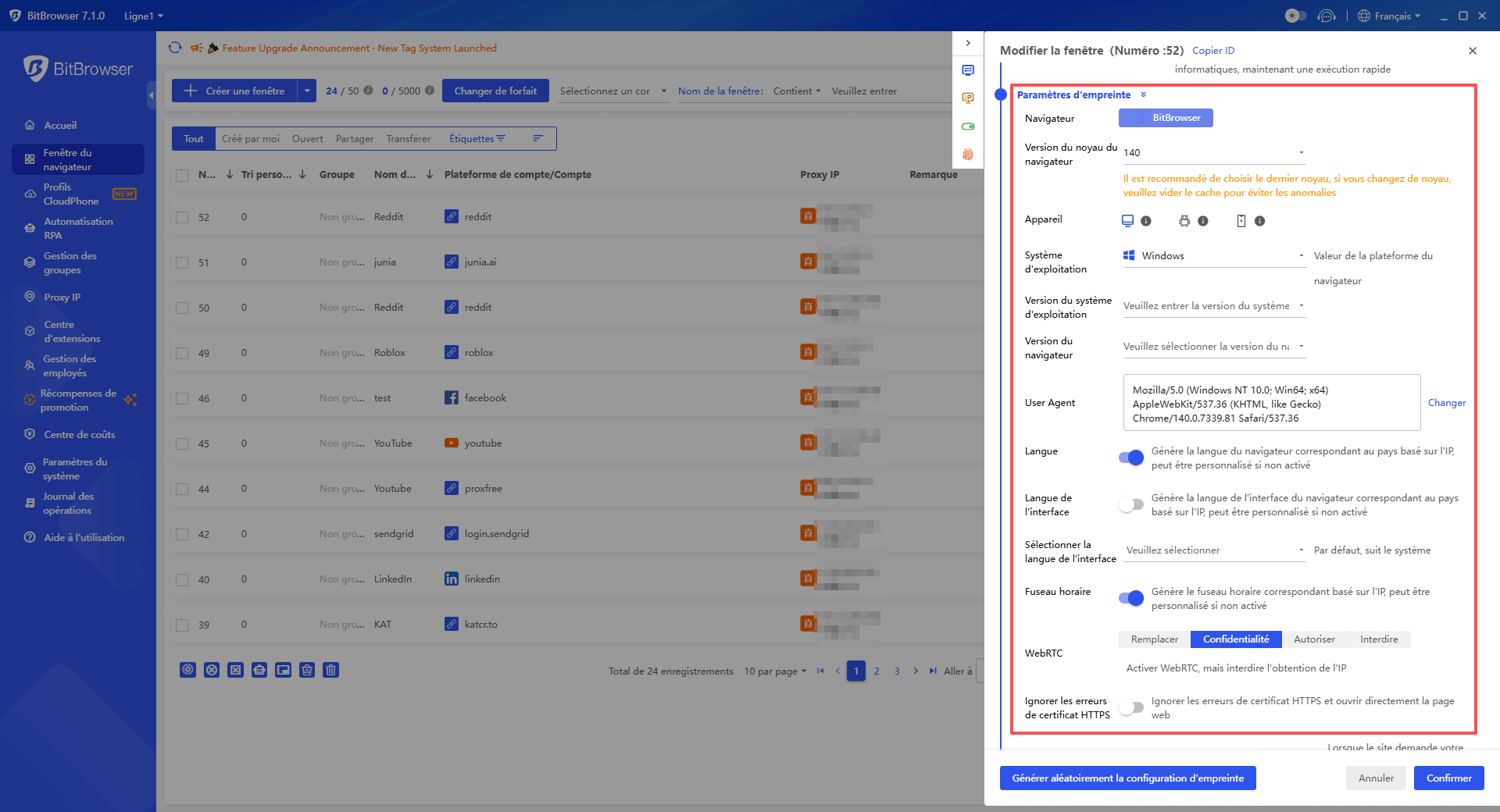Open the Paramètres du système menu
The image size is (1500, 812).
(x=77, y=468)
